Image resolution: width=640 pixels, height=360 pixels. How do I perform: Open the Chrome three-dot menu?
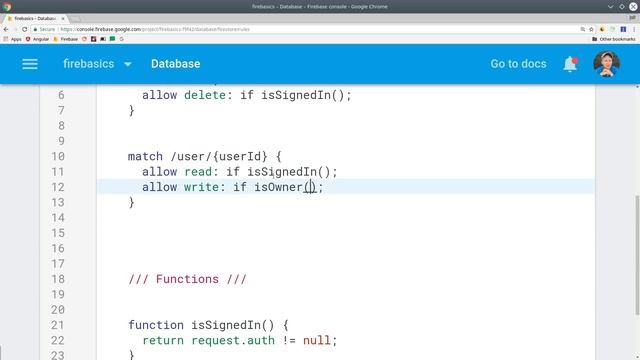click(634, 29)
